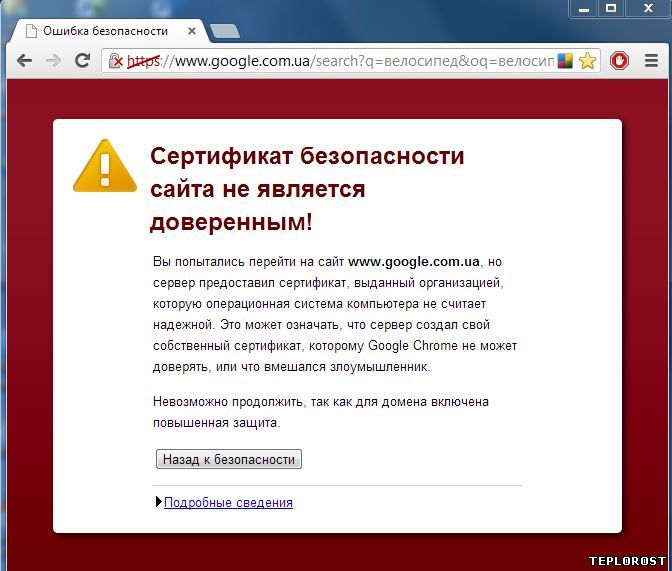Click the 'www.google.com.ua' bold text
The width and height of the screenshot is (672, 571).
coord(414,261)
